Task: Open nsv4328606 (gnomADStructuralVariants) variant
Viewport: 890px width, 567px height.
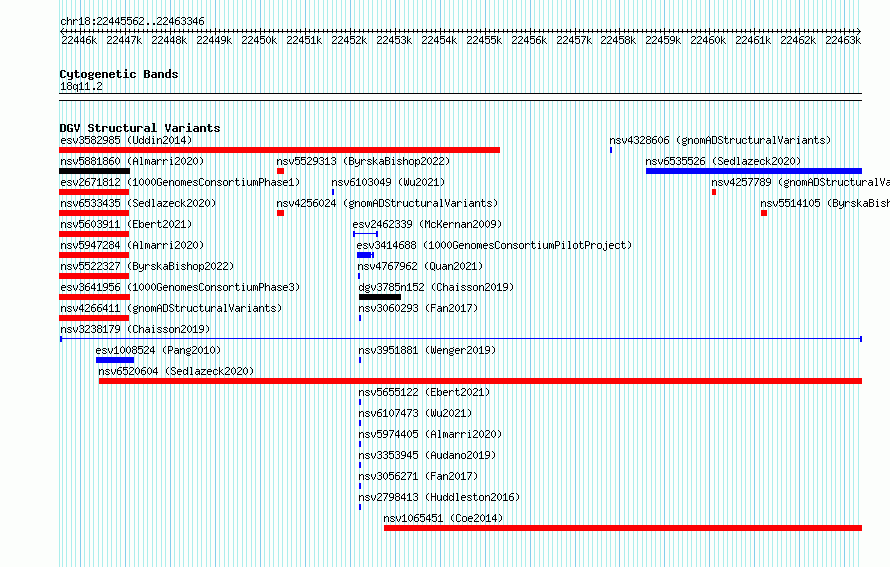Action: (x=720, y=140)
